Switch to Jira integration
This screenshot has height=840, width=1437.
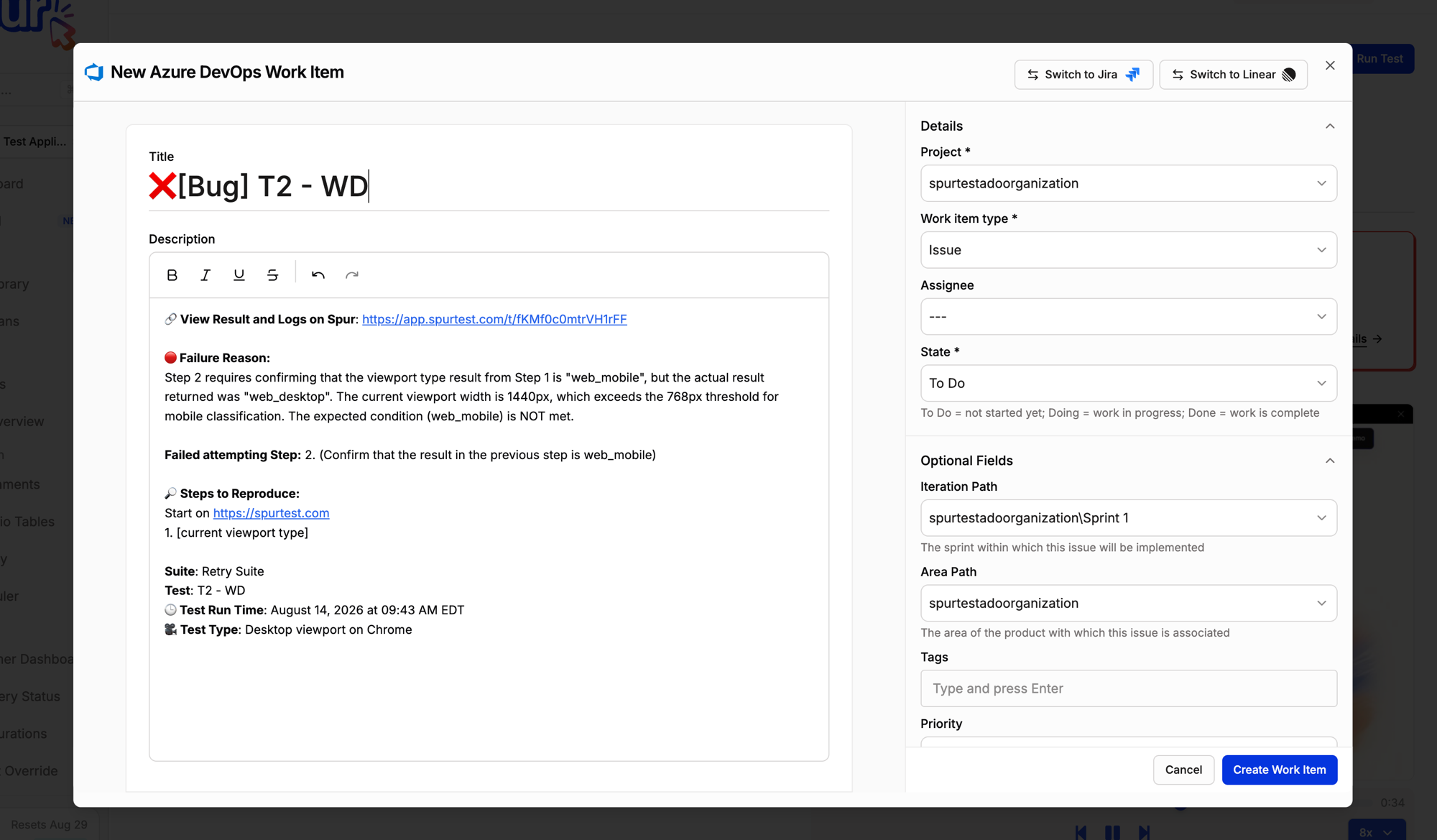1083,75
